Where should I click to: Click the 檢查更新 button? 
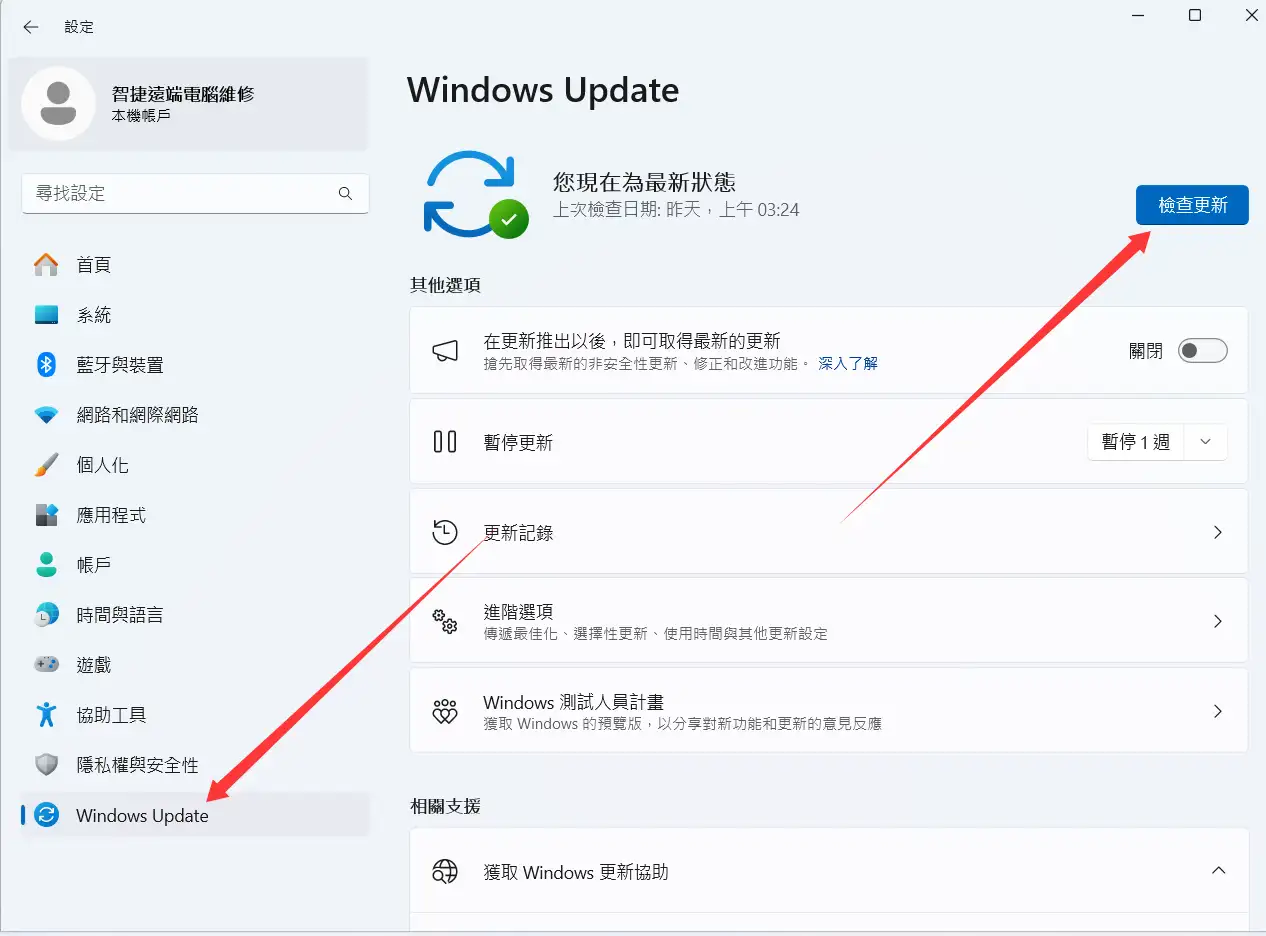coord(1192,205)
